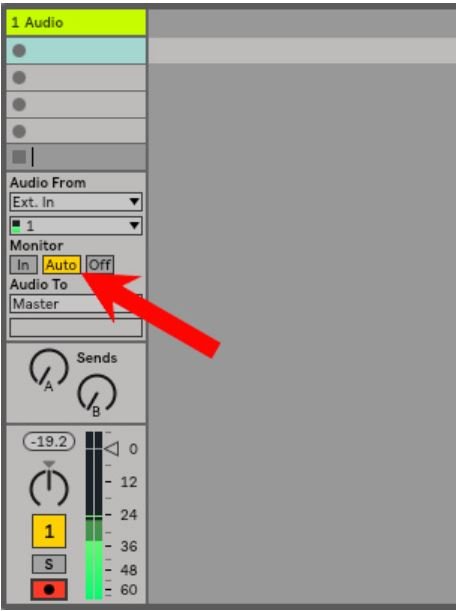Image resolution: width=456 pixels, height=611 pixels.
Task: Solo the track using the S button
Action: tap(49, 564)
